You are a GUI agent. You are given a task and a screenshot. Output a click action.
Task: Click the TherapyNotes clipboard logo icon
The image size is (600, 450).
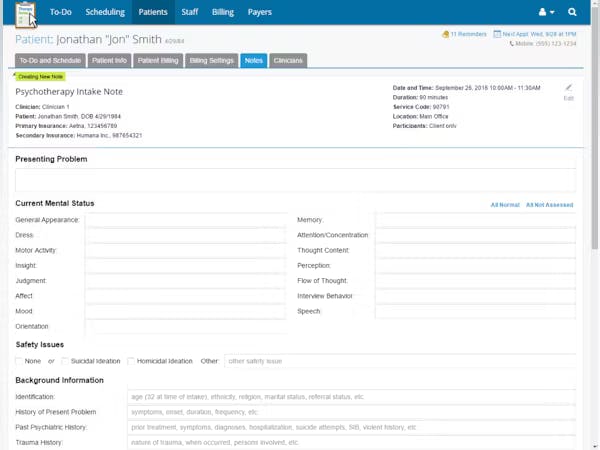pos(25,15)
